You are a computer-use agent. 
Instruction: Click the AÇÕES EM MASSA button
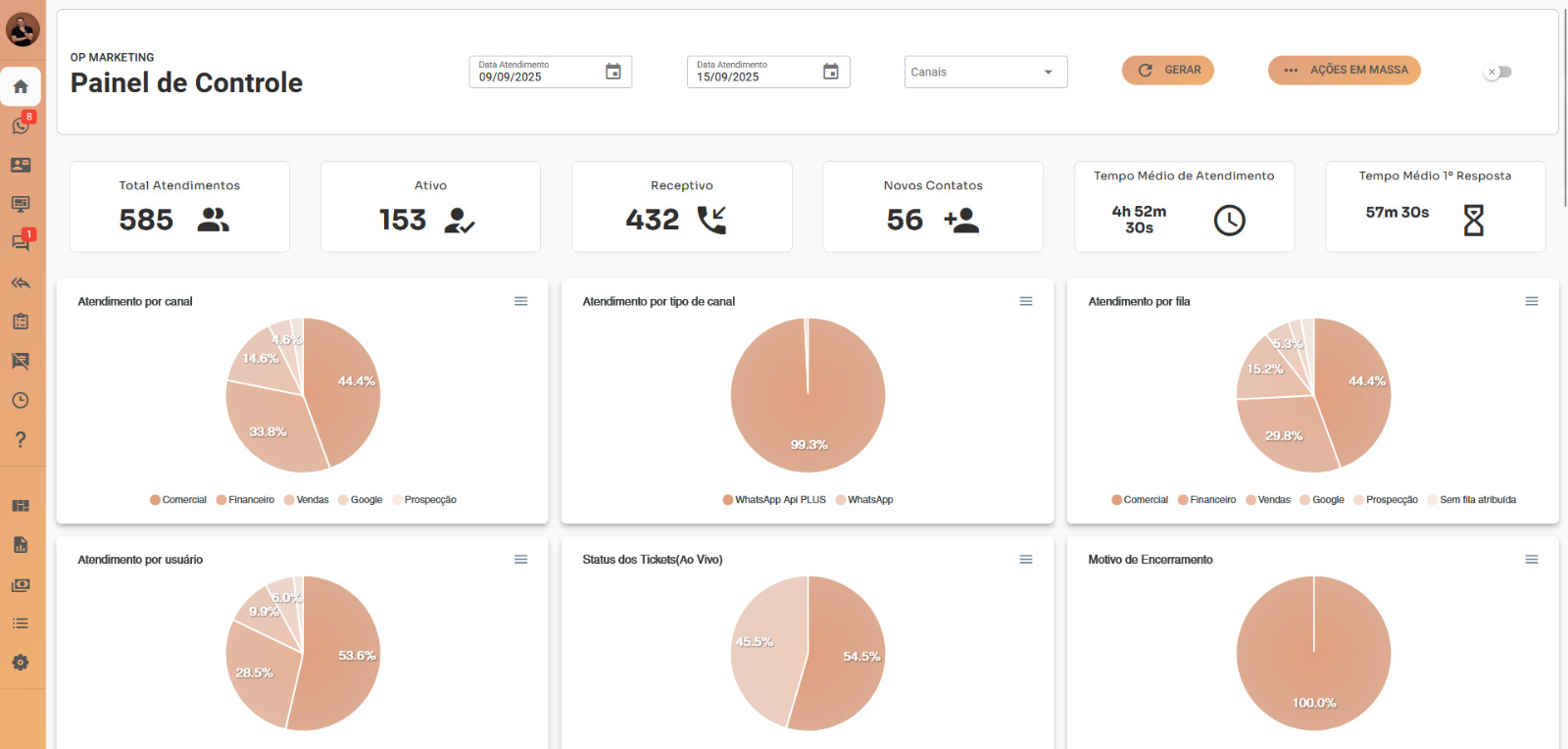tap(1344, 71)
